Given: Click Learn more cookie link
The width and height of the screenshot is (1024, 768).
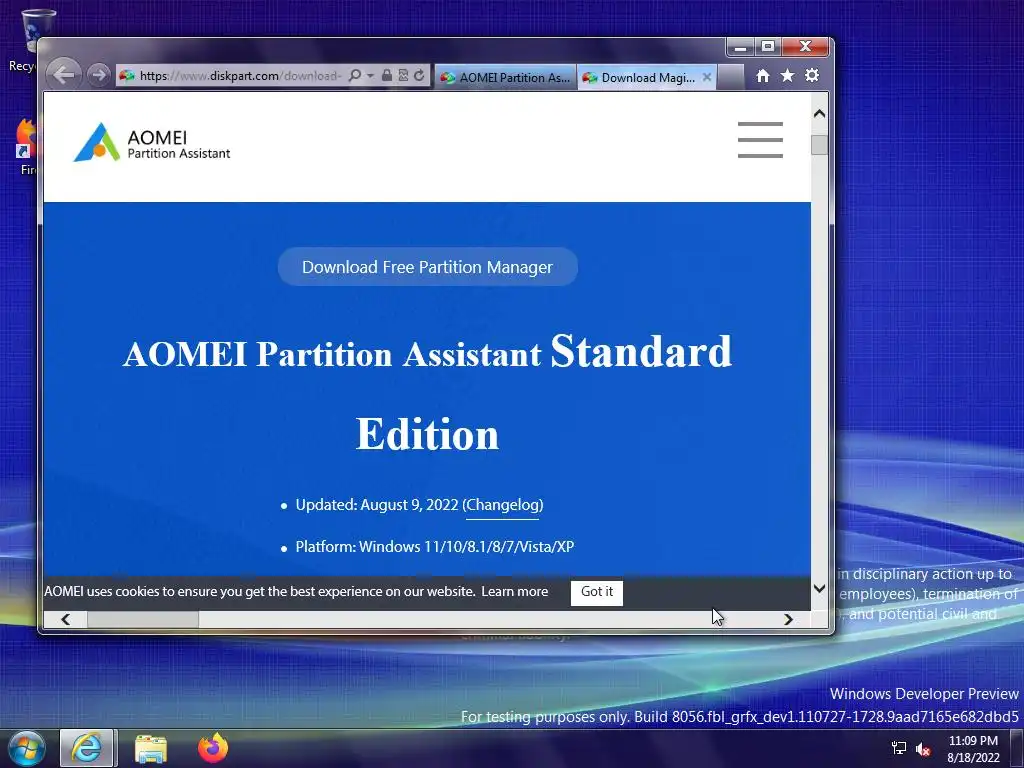Looking at the screenshot, I should 515,591.
